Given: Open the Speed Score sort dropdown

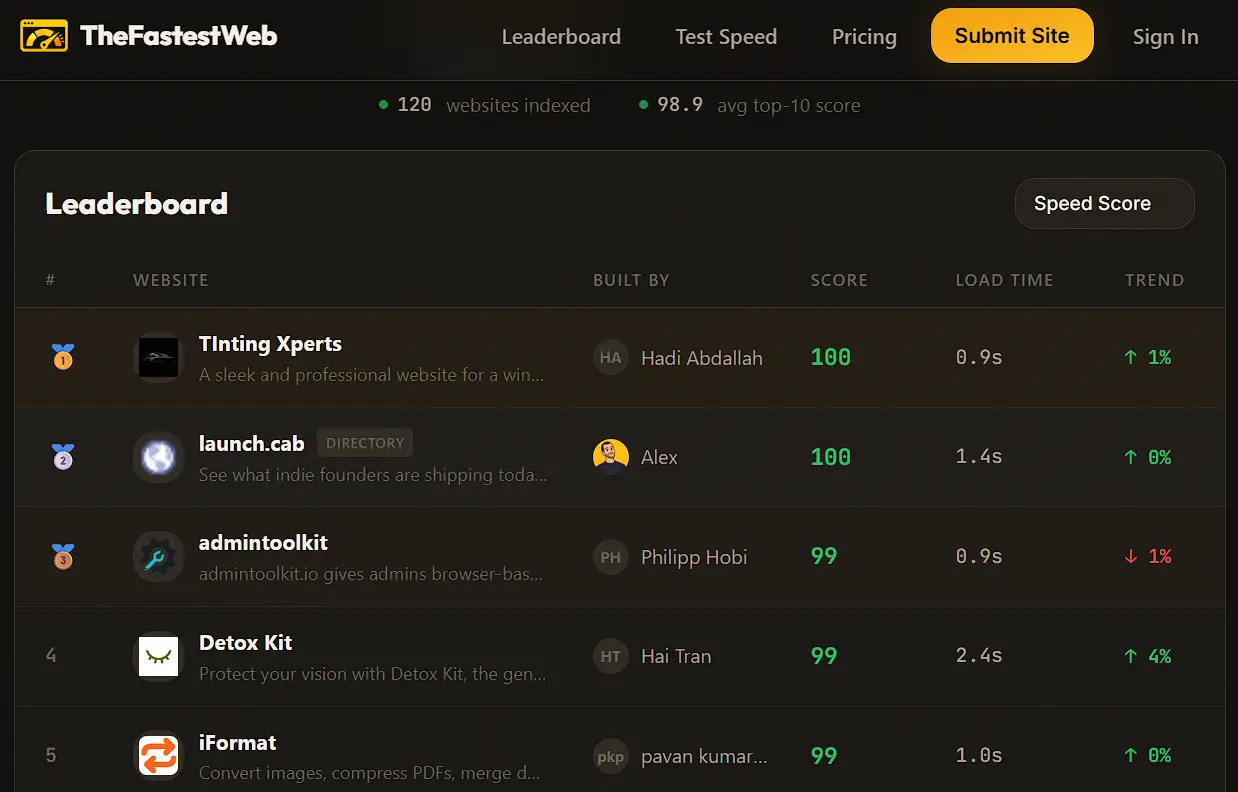Looking at the screenshot, I should 1105,203.
